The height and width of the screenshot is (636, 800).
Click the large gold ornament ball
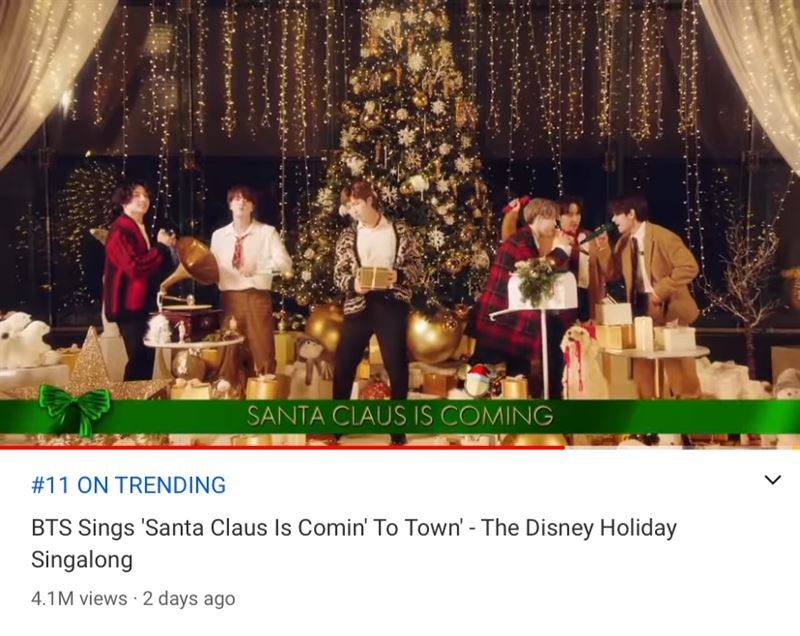[433, 337]
